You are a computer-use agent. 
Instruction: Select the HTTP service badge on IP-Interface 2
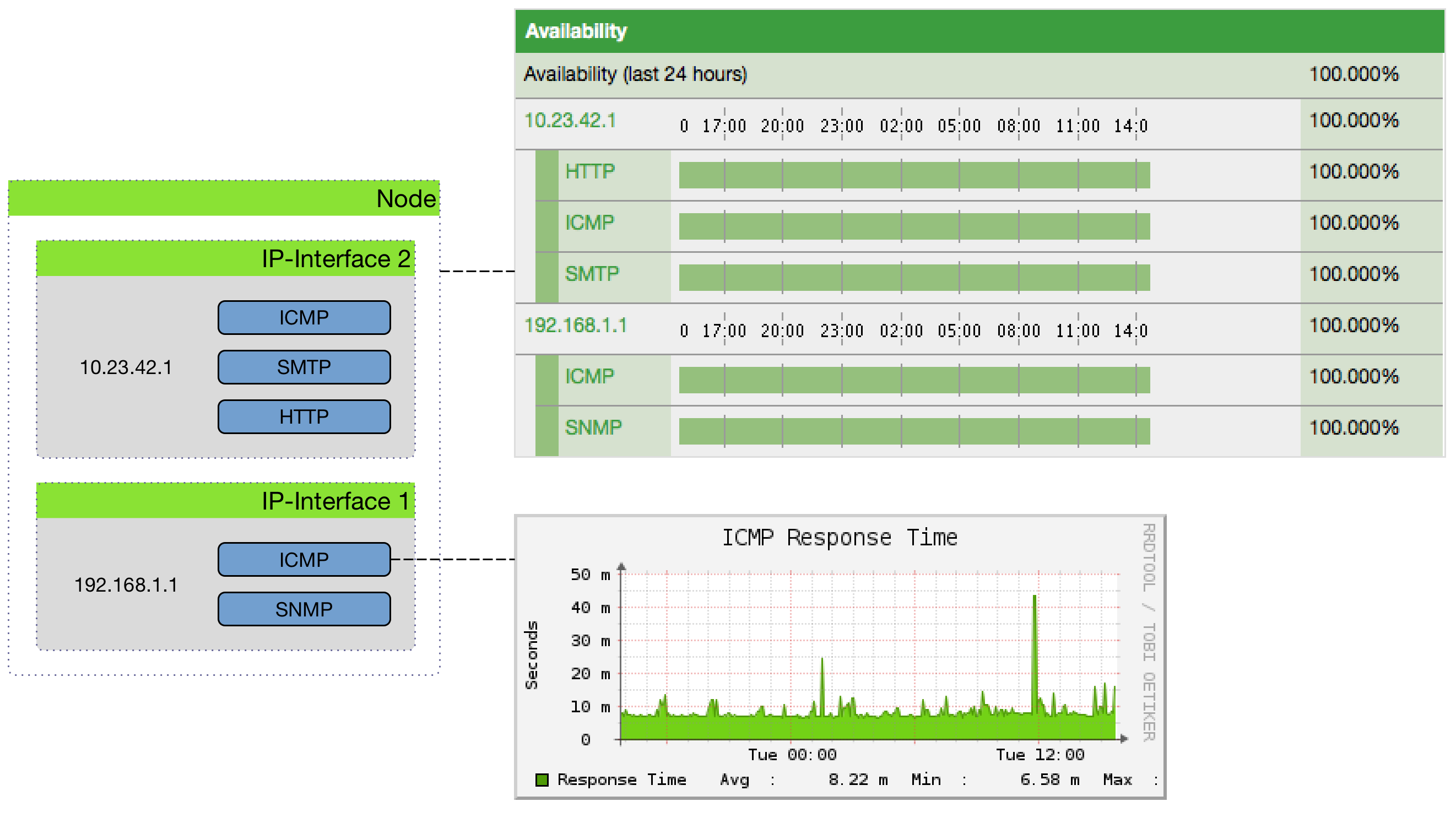(304, 416)
